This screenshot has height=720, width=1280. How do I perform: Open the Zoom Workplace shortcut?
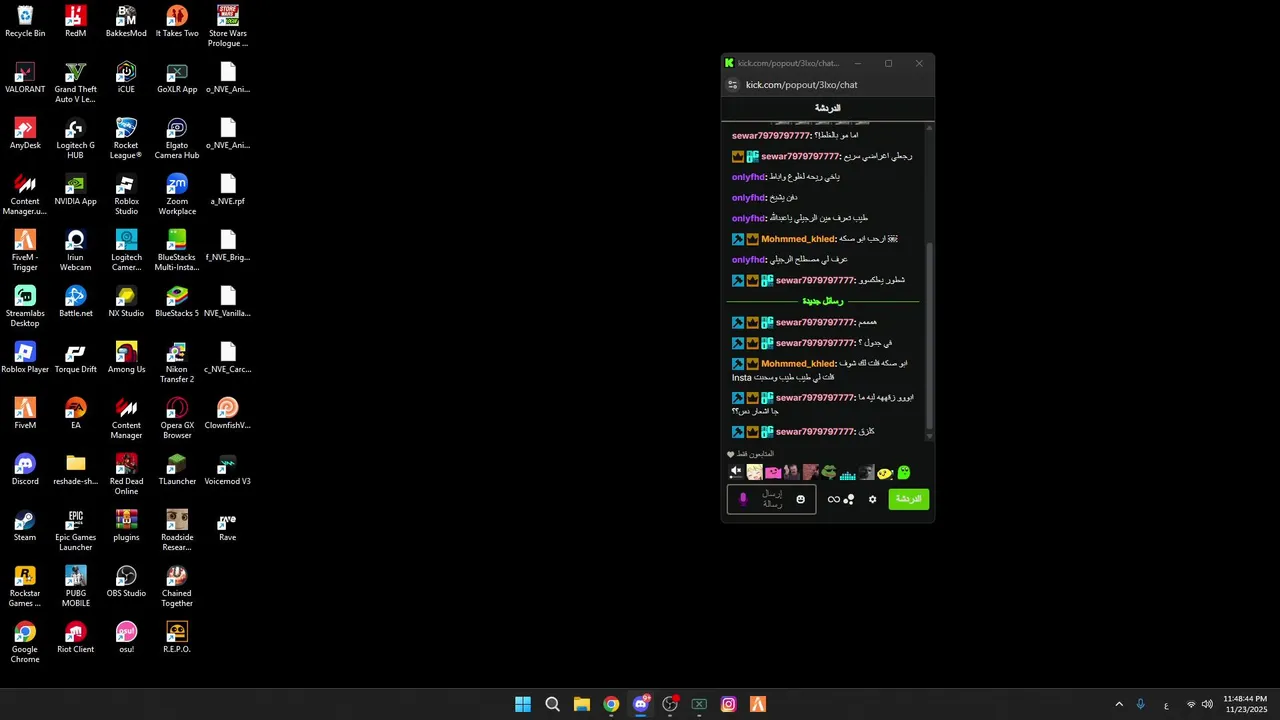tap(177, 194)
